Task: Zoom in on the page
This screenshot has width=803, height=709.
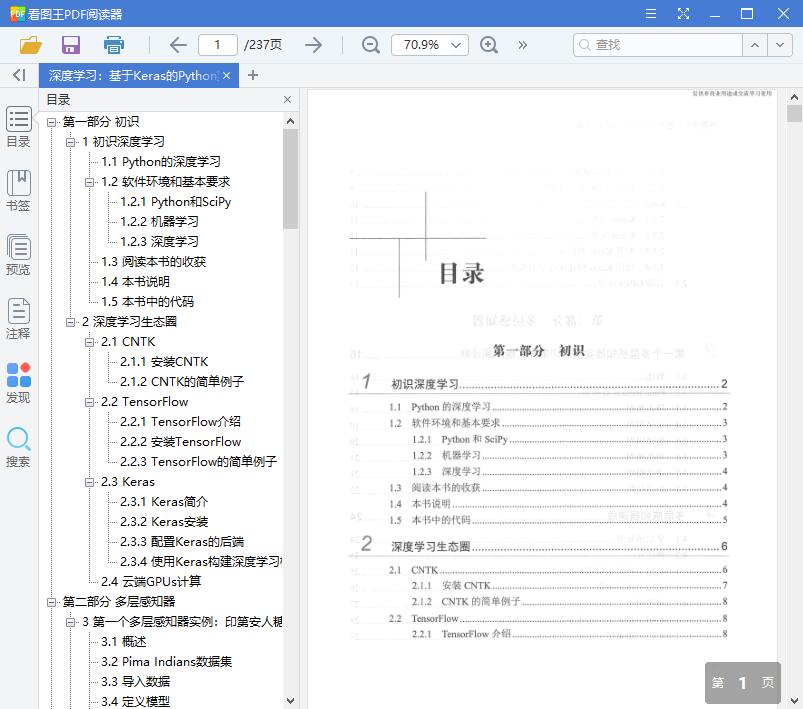Action: pos(489,45)
